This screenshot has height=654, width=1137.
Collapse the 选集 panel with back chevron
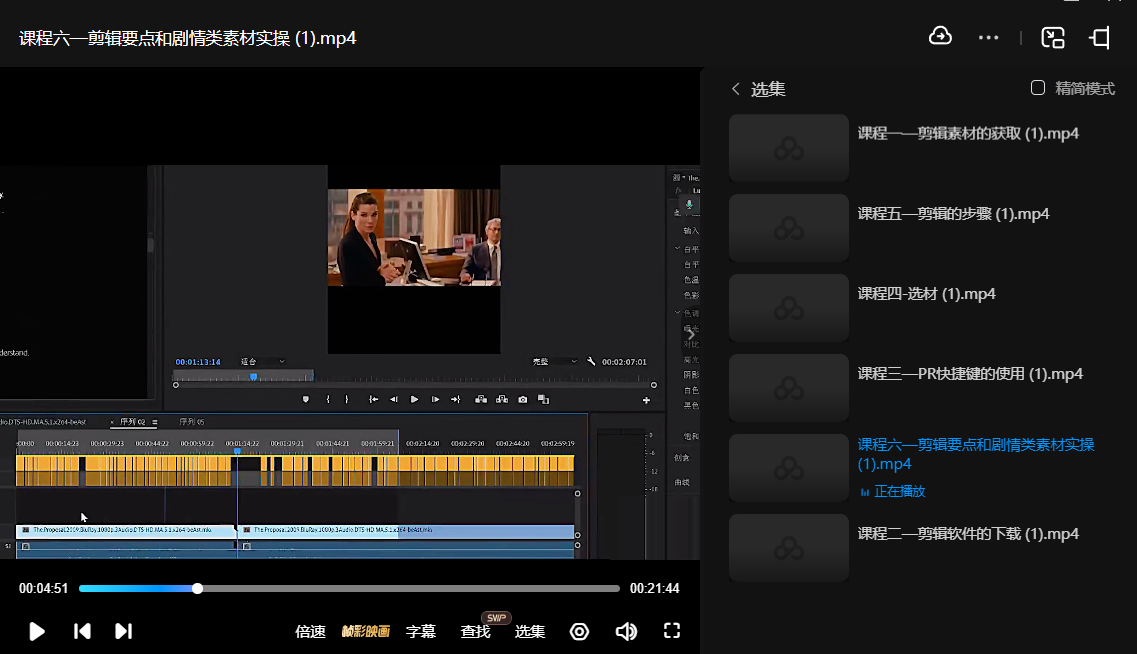(736, 89)
